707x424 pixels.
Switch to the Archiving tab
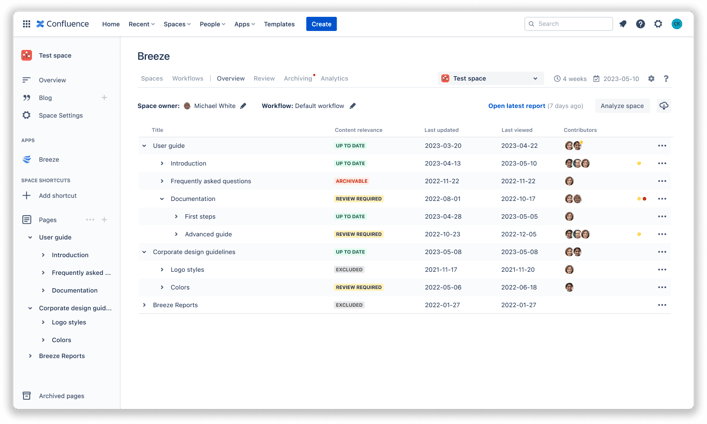(298, 78)
